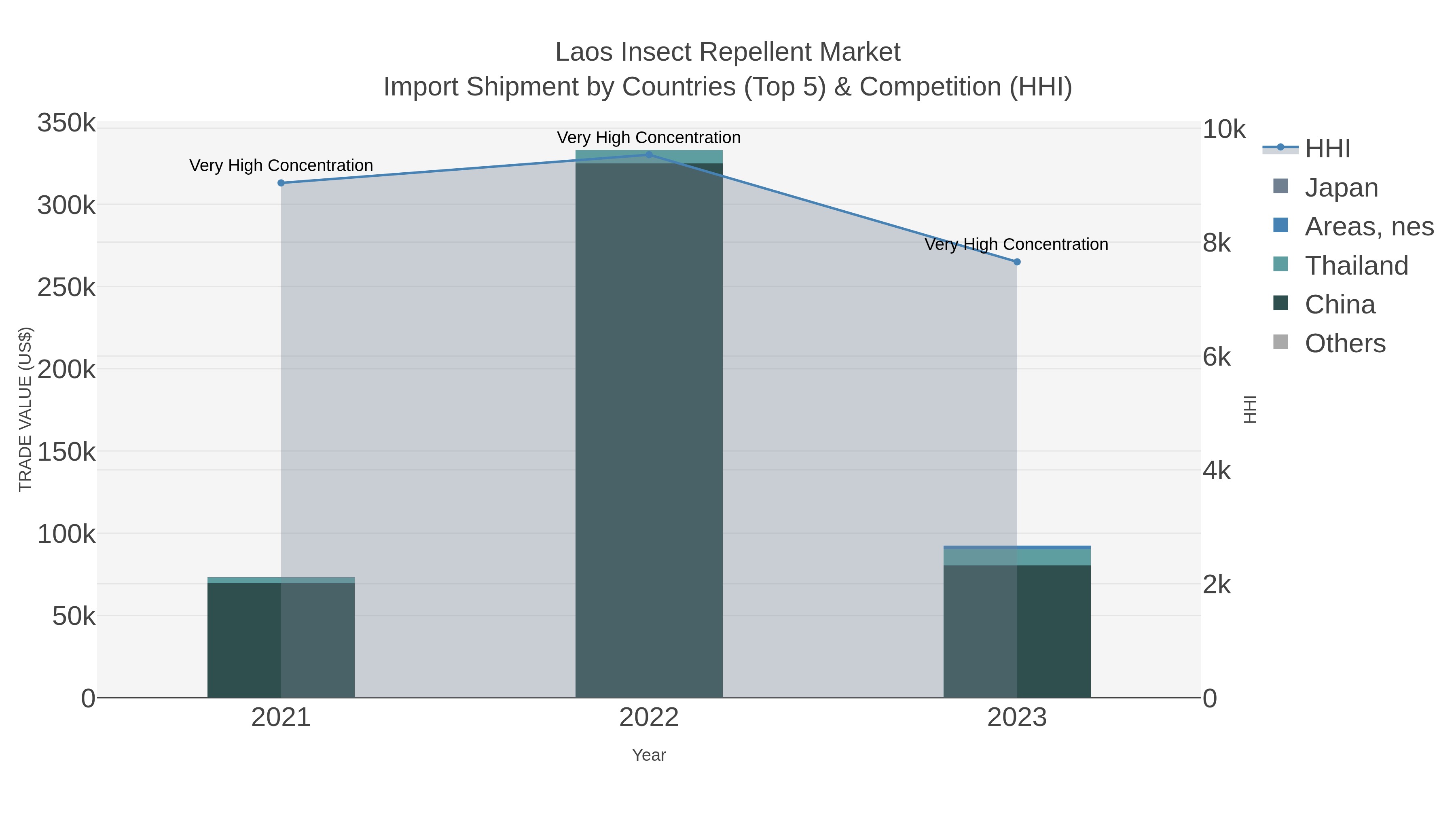Click the 6k right axis tick
The height and width of the screenshot is (819, 1456).
[x=1216, y=357]
